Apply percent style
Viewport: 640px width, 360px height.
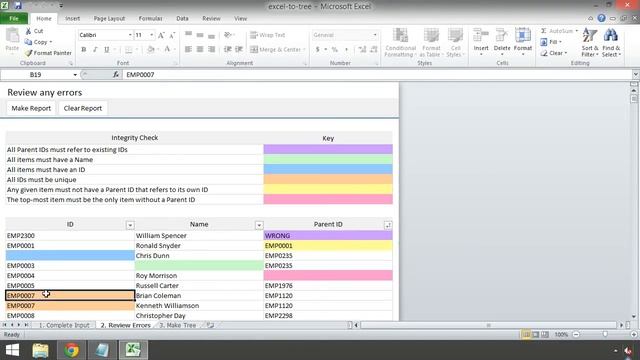tap(335, 49)
